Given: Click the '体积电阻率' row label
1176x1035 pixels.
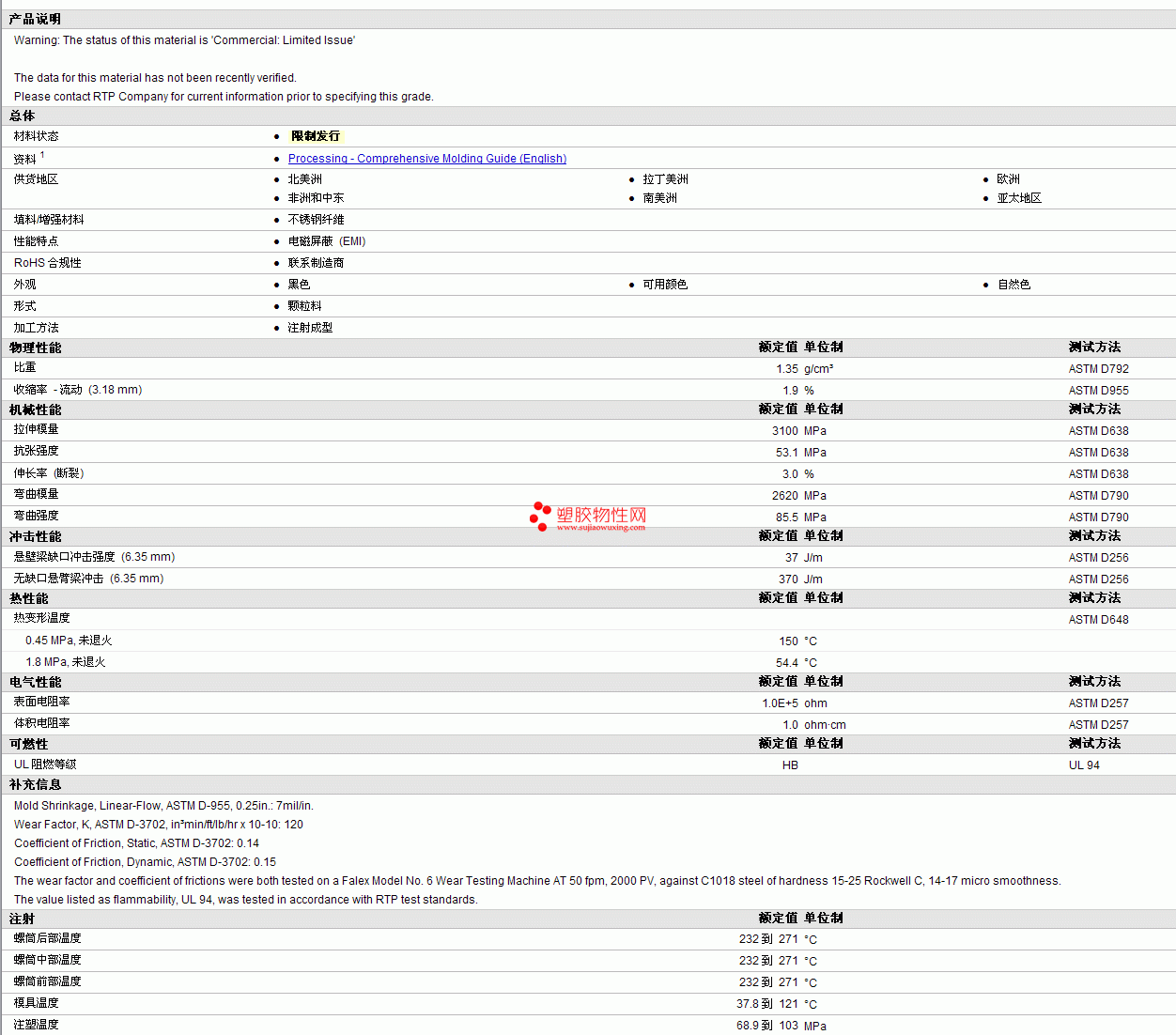Looking at the screenshot, I should pyautogui.click(x=42, y=723).
